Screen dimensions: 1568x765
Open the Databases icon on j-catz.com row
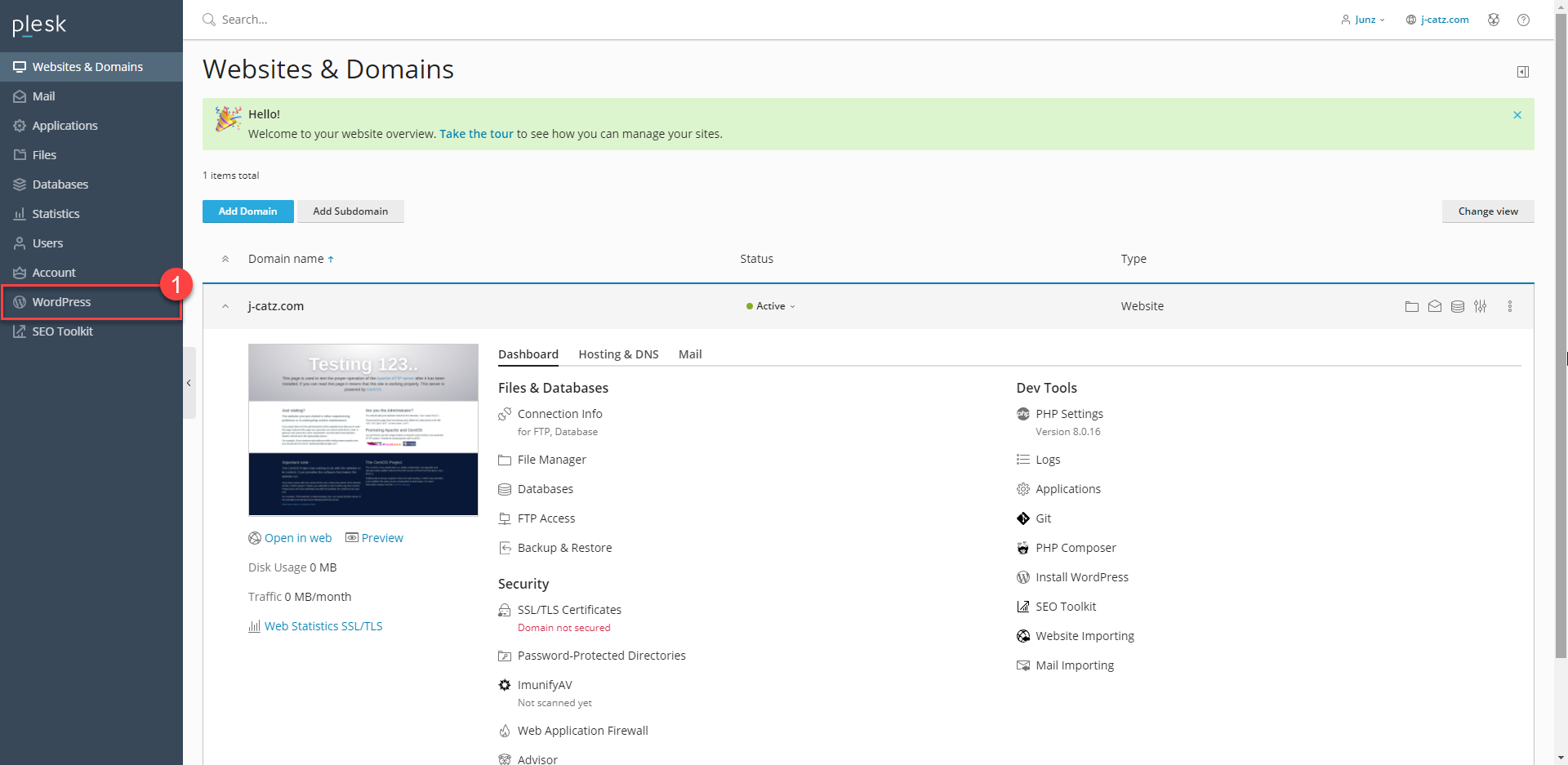[1457, 306]
